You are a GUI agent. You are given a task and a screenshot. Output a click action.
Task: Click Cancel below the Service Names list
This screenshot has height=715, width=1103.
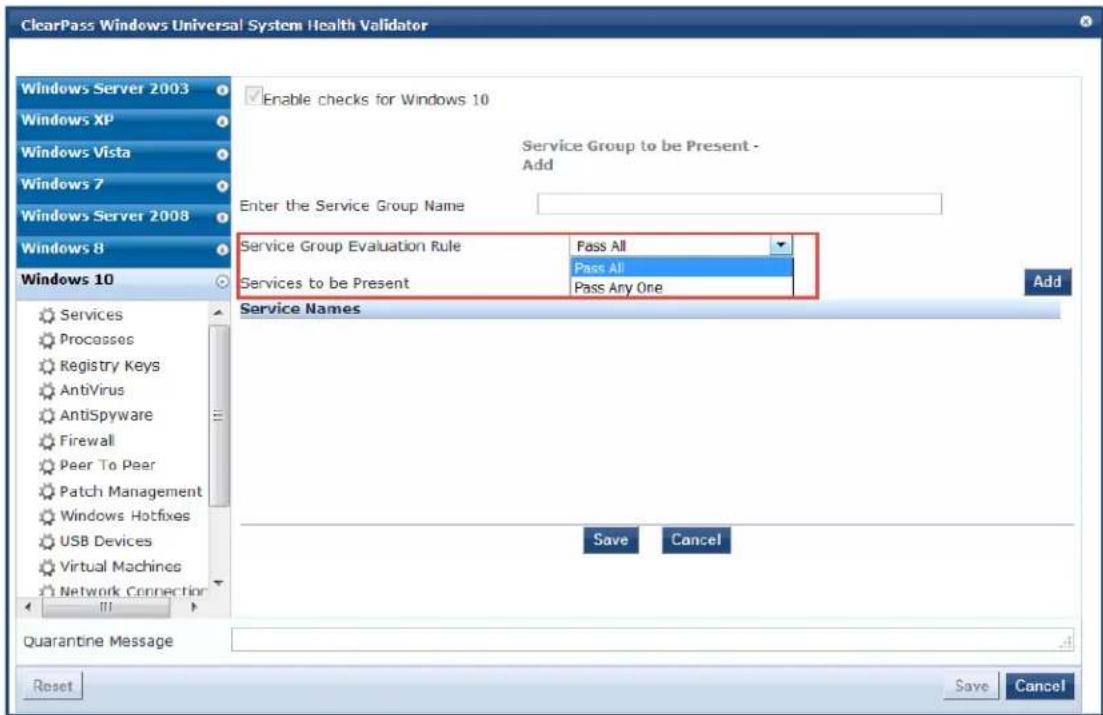(696, 540)
